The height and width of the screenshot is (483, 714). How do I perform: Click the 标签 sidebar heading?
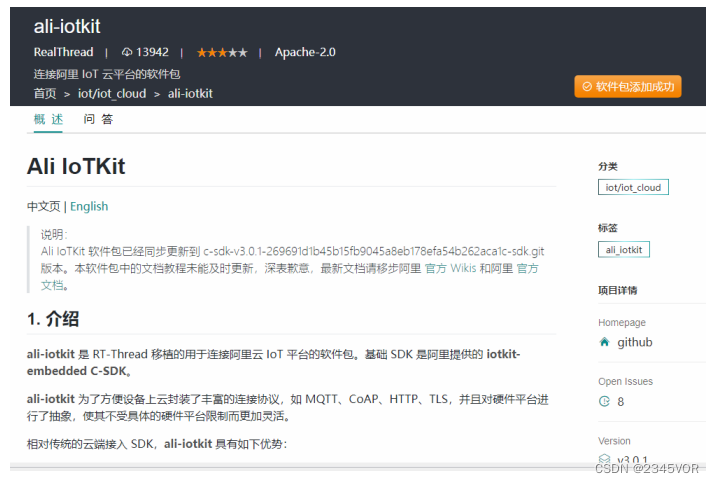608,228
